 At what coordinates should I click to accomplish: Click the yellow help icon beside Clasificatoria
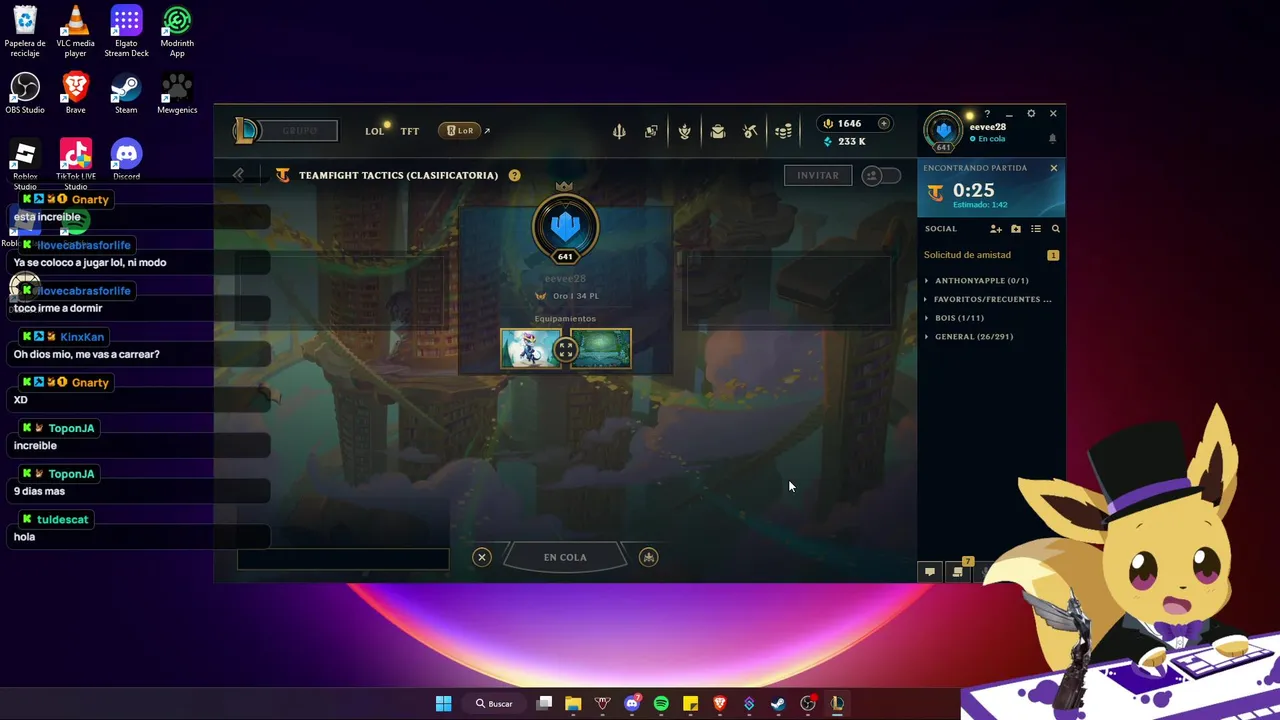point(514,175)
